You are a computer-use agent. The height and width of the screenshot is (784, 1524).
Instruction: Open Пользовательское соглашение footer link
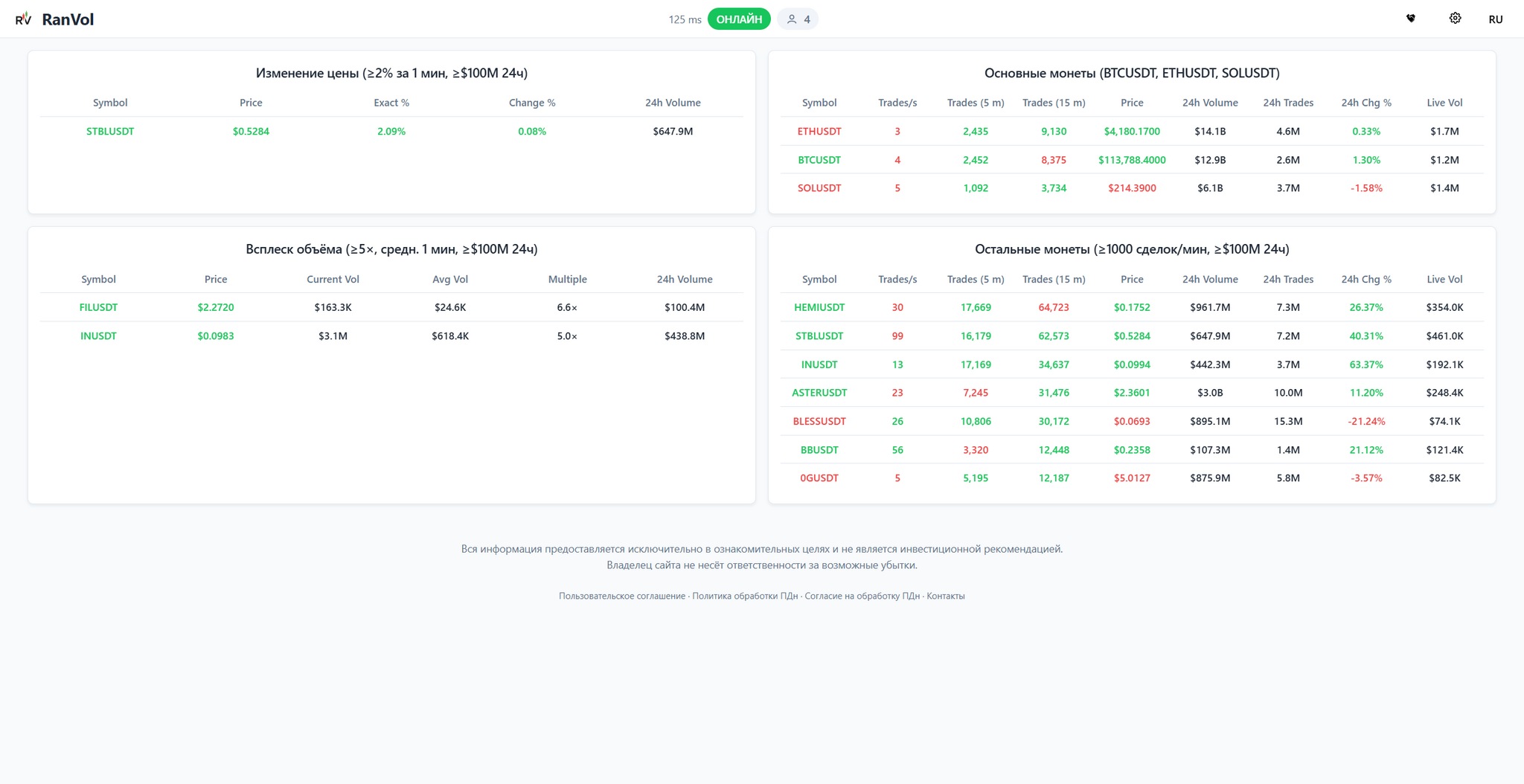[x=621, y=596]
